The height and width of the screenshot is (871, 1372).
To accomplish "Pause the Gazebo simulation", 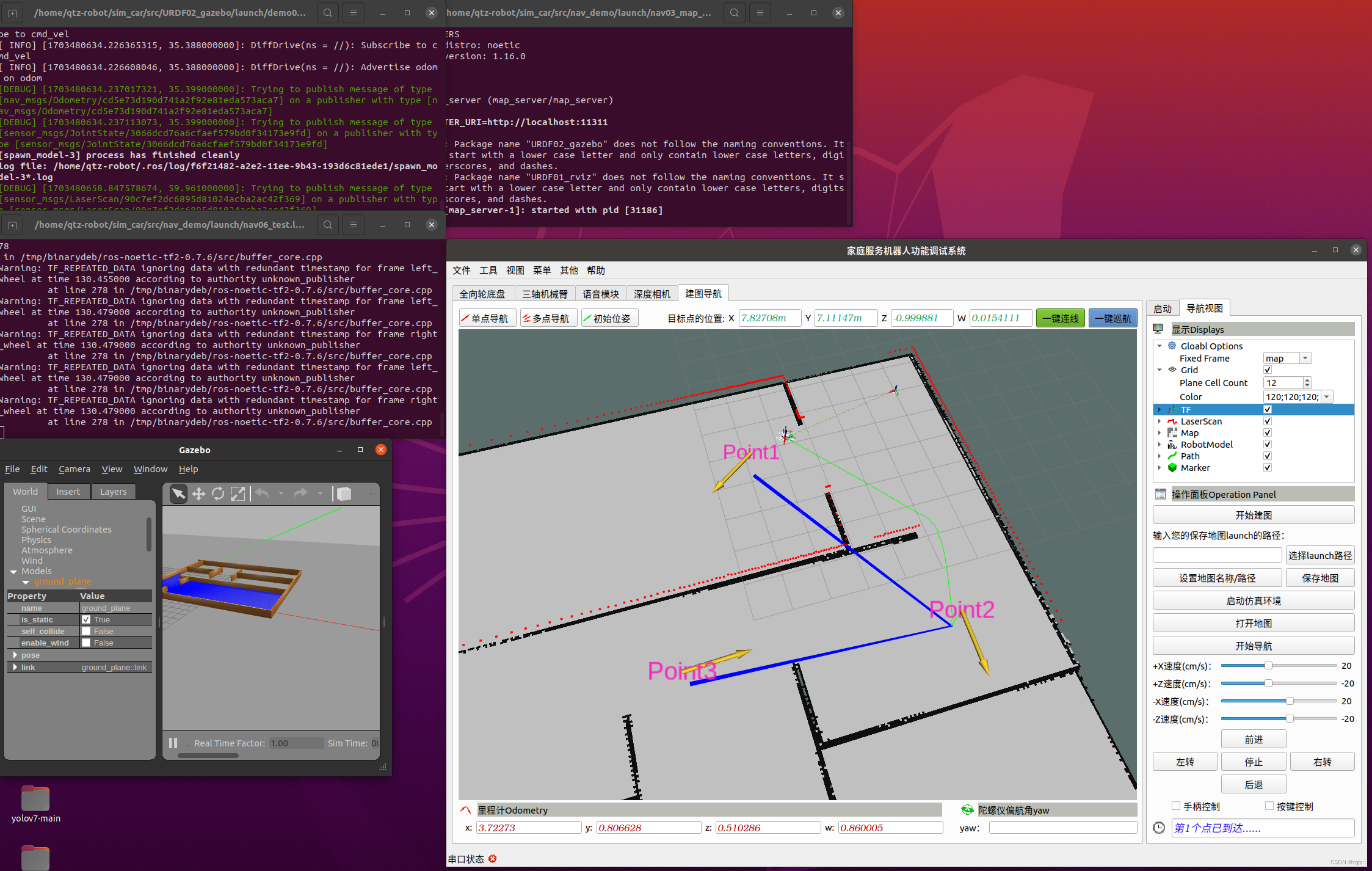I will point(173,743).
